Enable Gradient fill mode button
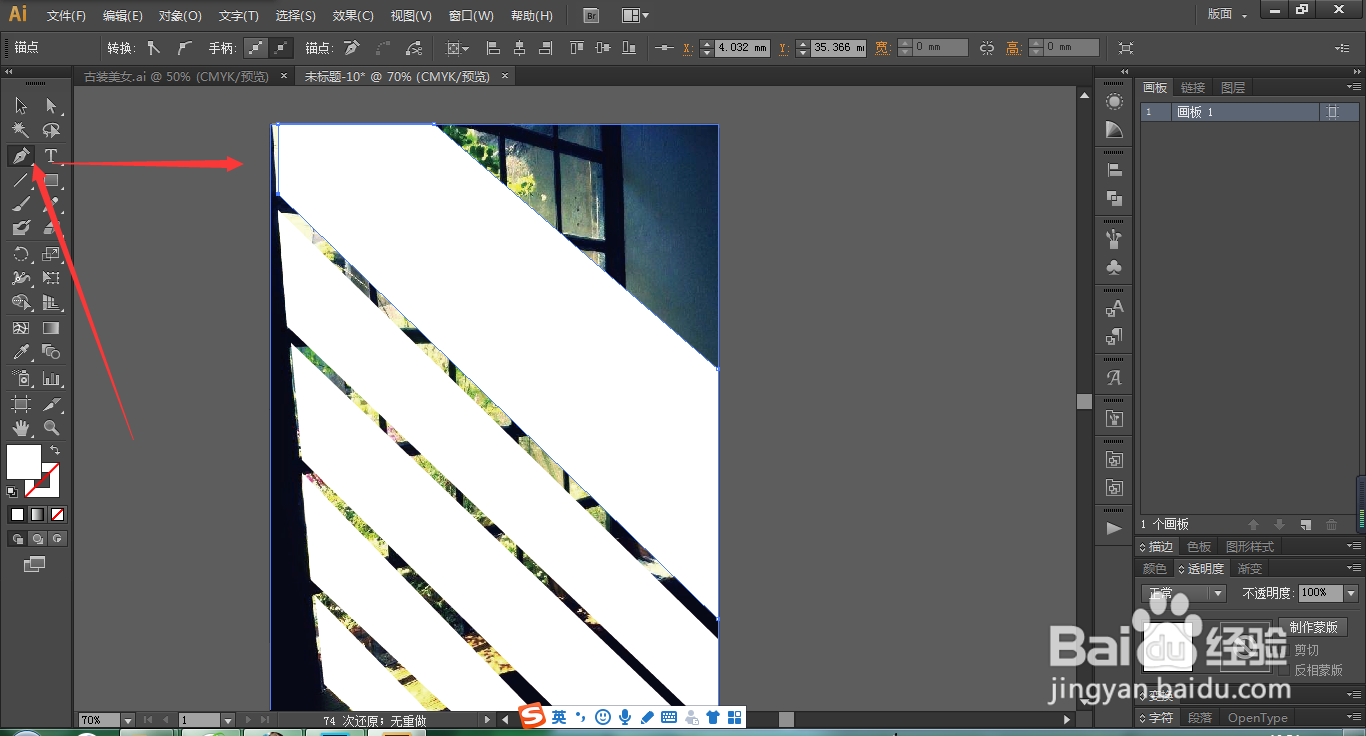The image size is (1366, 736). click(37, 515)
